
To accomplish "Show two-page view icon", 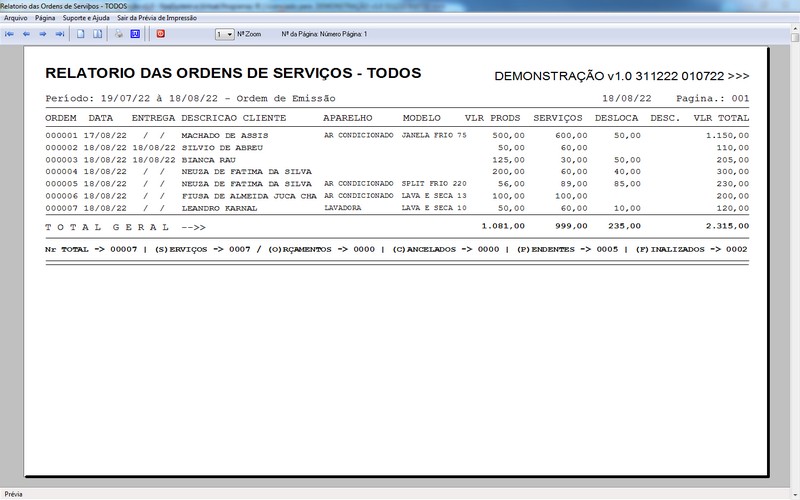I will (x=97, y=34).
